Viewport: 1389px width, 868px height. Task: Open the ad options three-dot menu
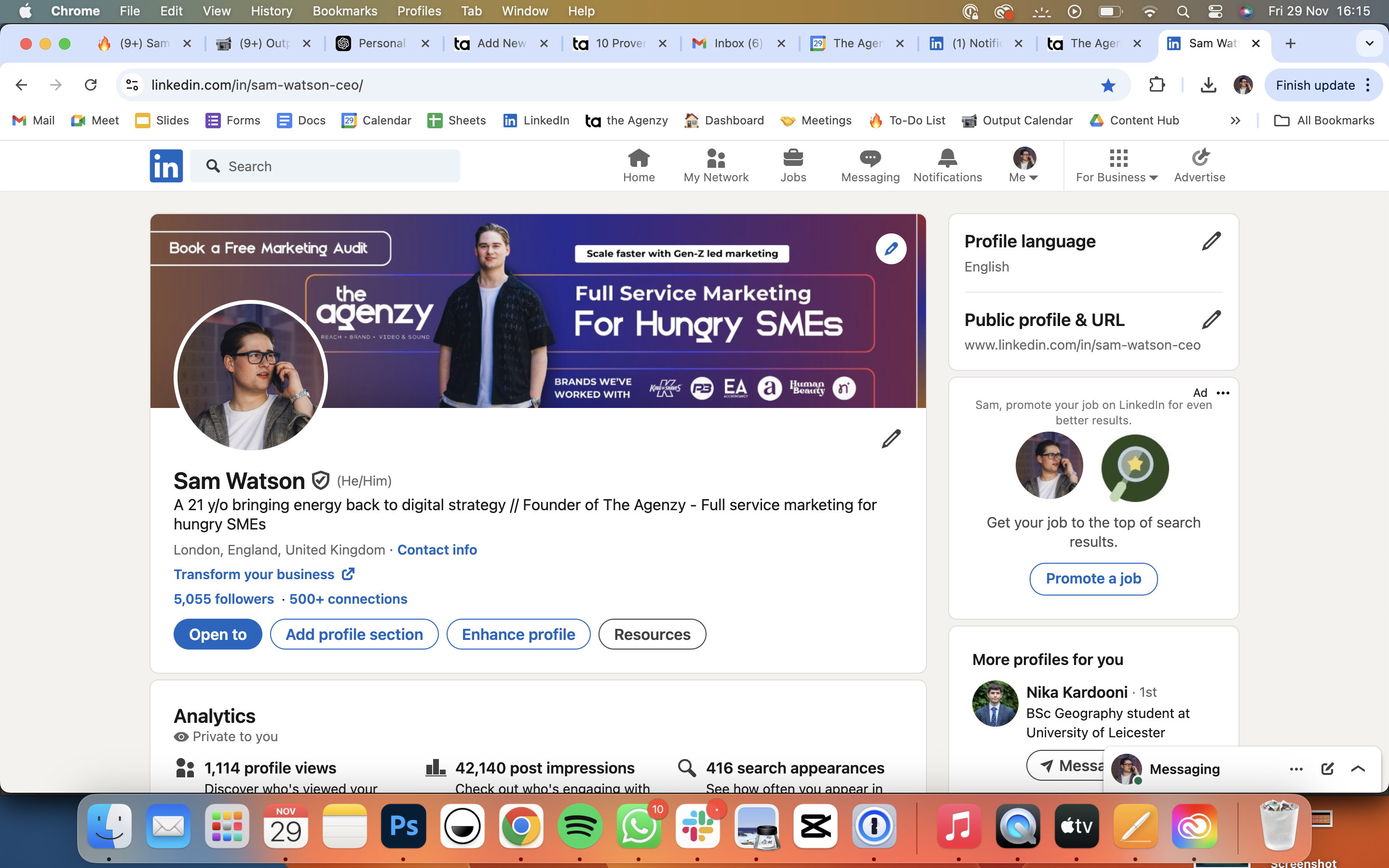[x=1223, y=393]
